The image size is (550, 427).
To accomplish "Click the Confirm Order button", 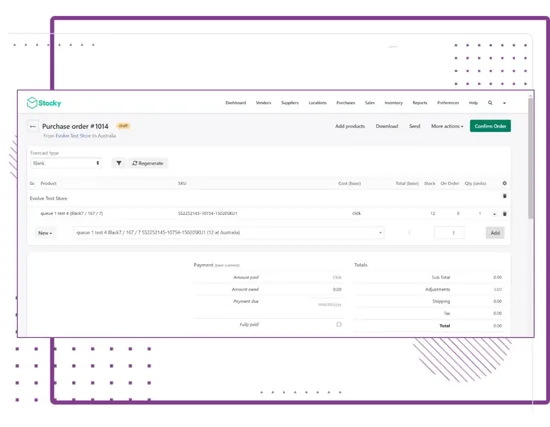I will [490, 126].
